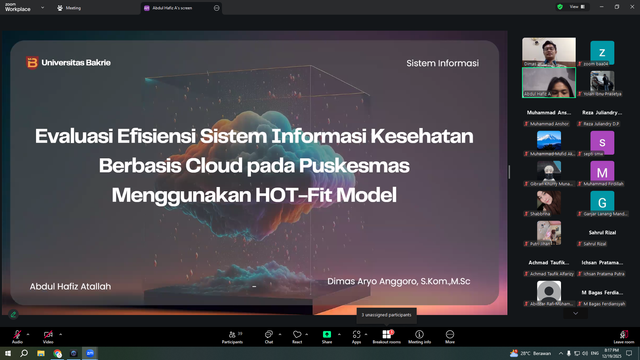
Task: Open the Windows Start menu
Action: [8, 353]
